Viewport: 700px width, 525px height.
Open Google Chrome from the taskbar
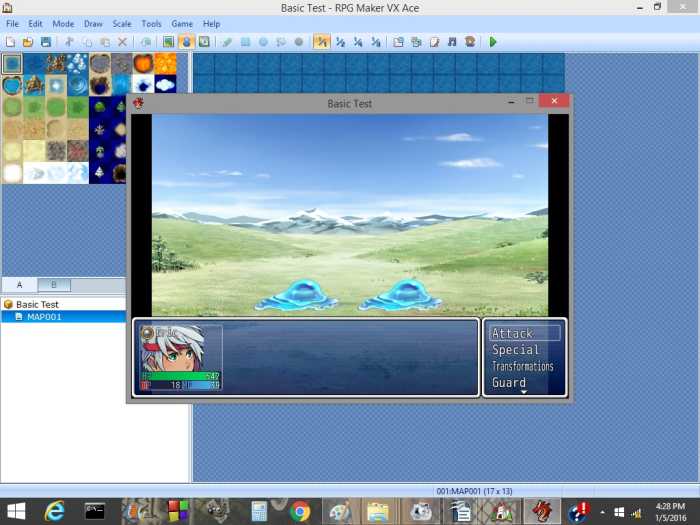point(299,512)
